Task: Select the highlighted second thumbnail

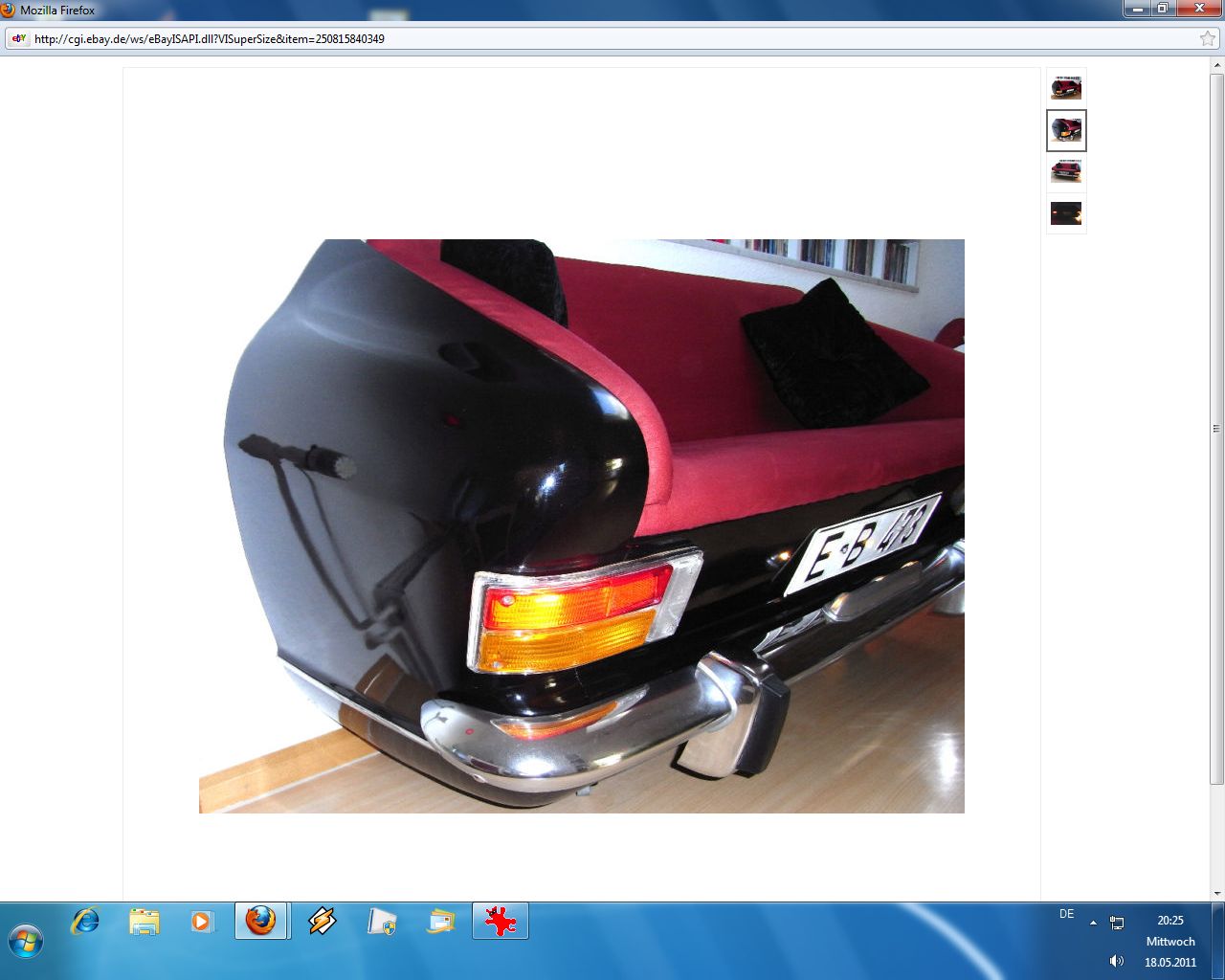Action: click(x=1066, y=130)
